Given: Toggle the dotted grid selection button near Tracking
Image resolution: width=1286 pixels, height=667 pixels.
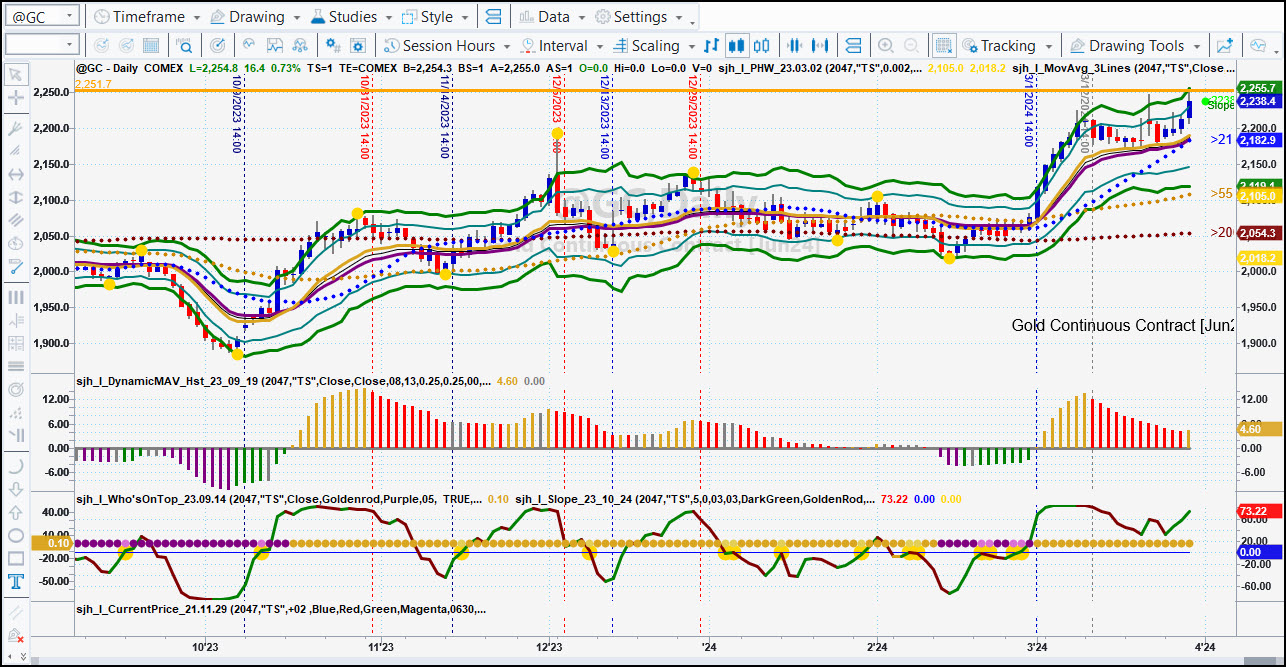Looking at the screenshot, I should 944,45.
